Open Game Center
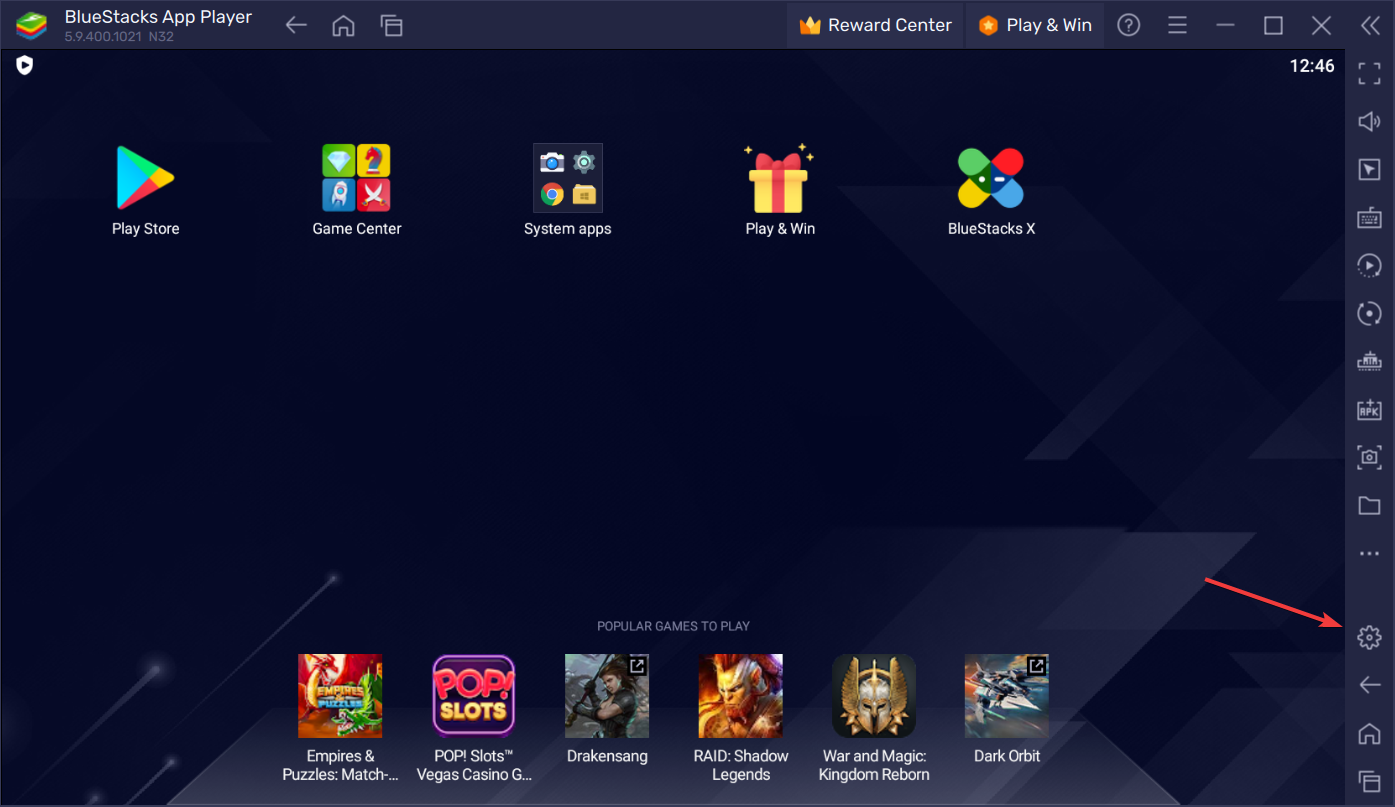 tap(357, 178)
